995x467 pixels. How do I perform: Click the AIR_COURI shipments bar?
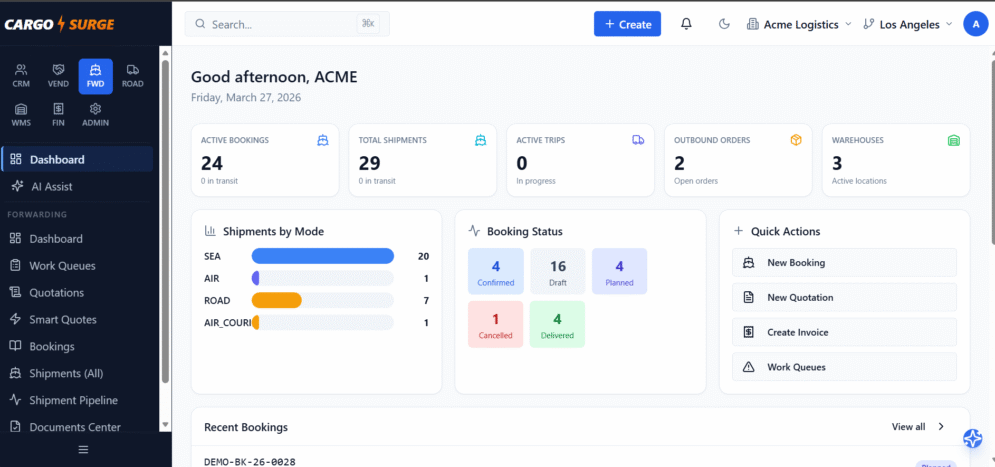click(256, 323)
